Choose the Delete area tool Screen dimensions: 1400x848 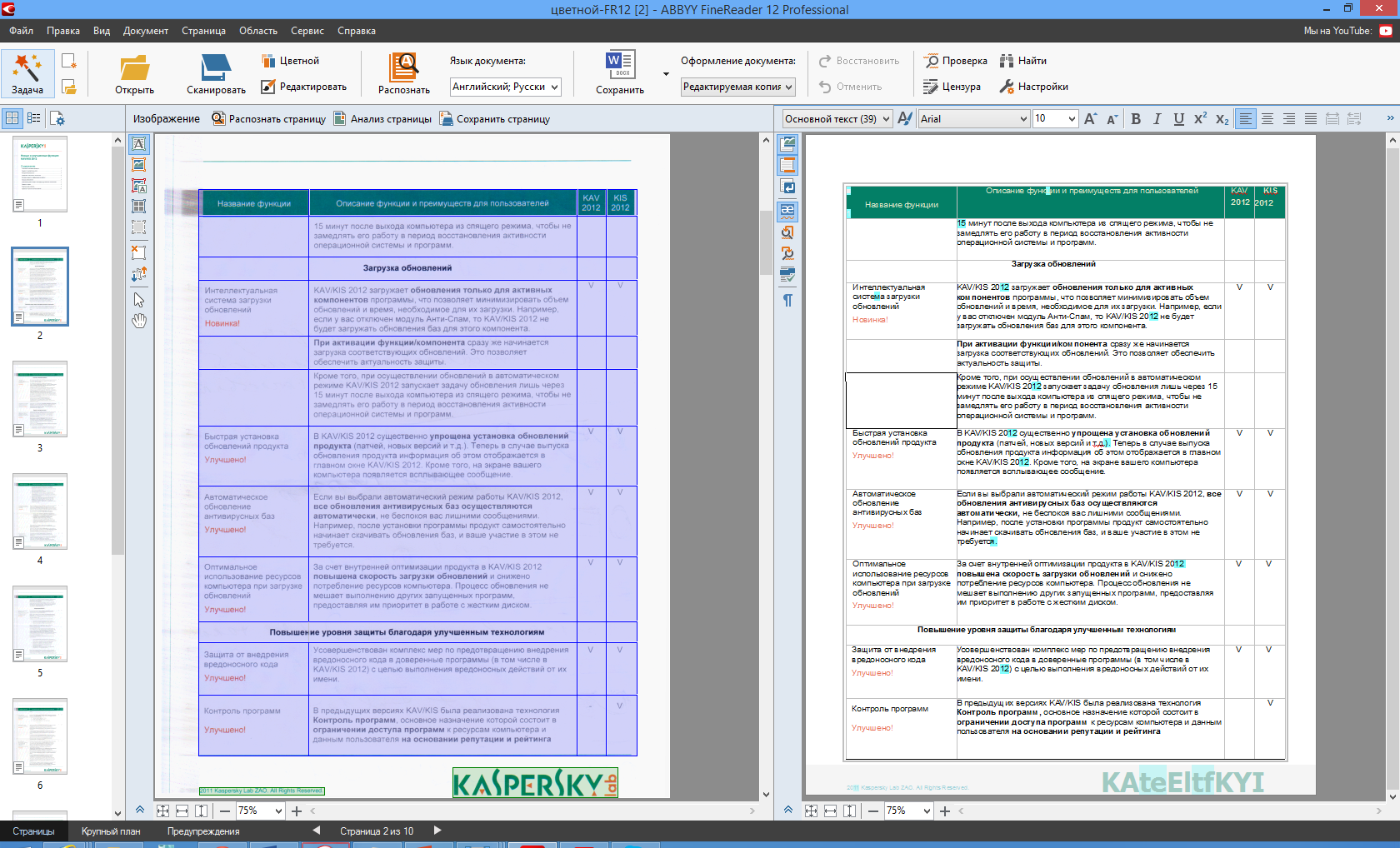tap(139, 252)
